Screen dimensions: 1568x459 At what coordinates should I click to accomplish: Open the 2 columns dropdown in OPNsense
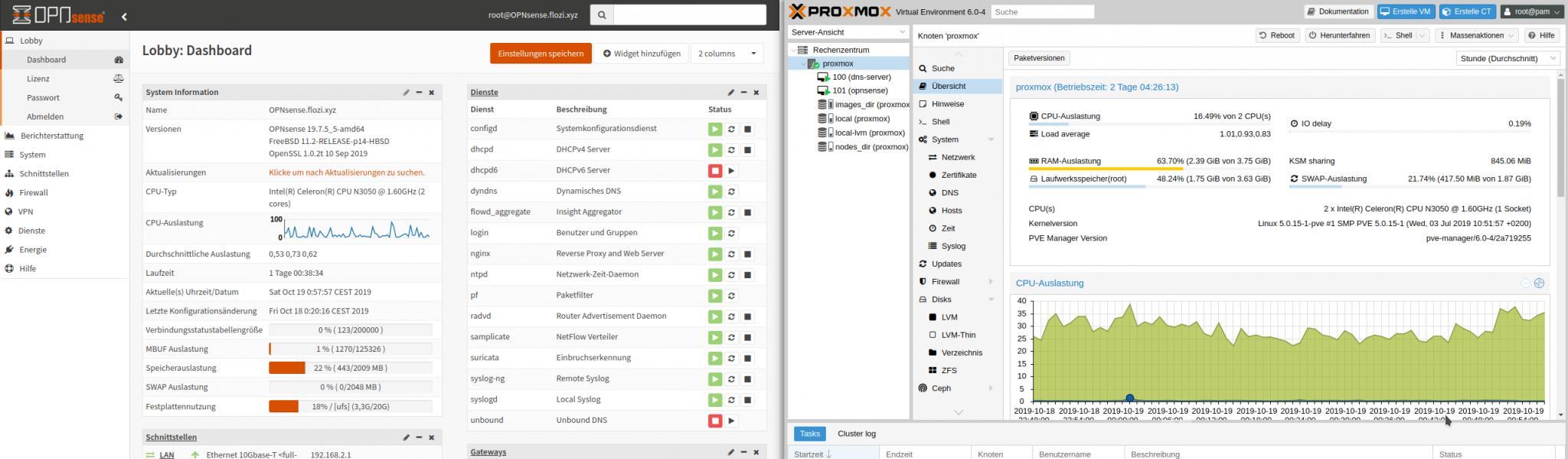pos(727,54)
